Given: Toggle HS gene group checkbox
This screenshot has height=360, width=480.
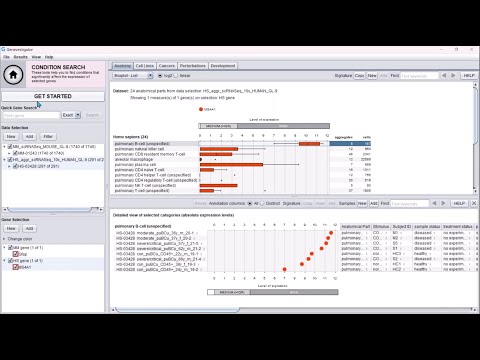Looking at the screenshot, I should 10,261.
